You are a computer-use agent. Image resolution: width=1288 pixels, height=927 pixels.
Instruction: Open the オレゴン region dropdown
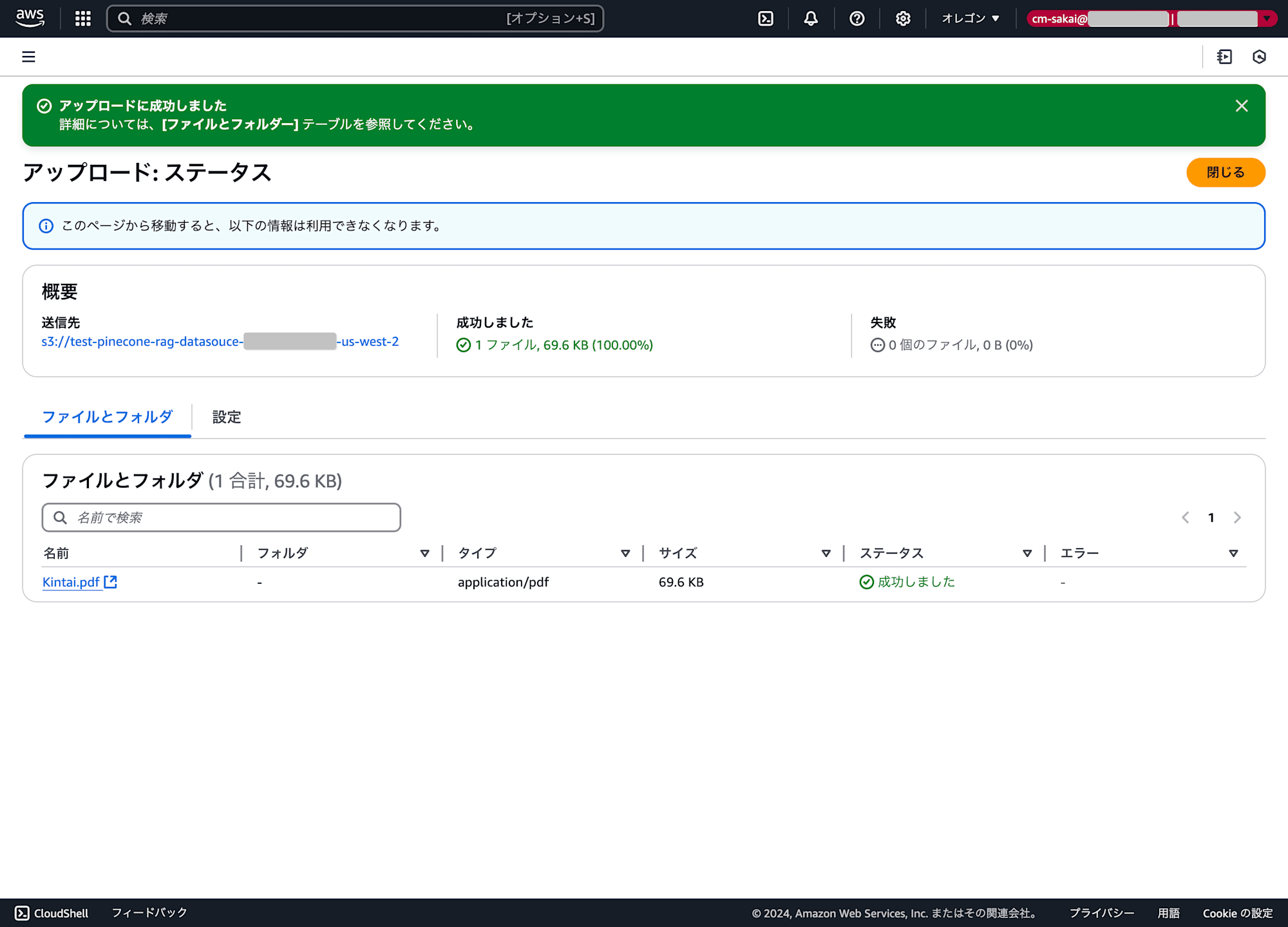click(971, 19)
